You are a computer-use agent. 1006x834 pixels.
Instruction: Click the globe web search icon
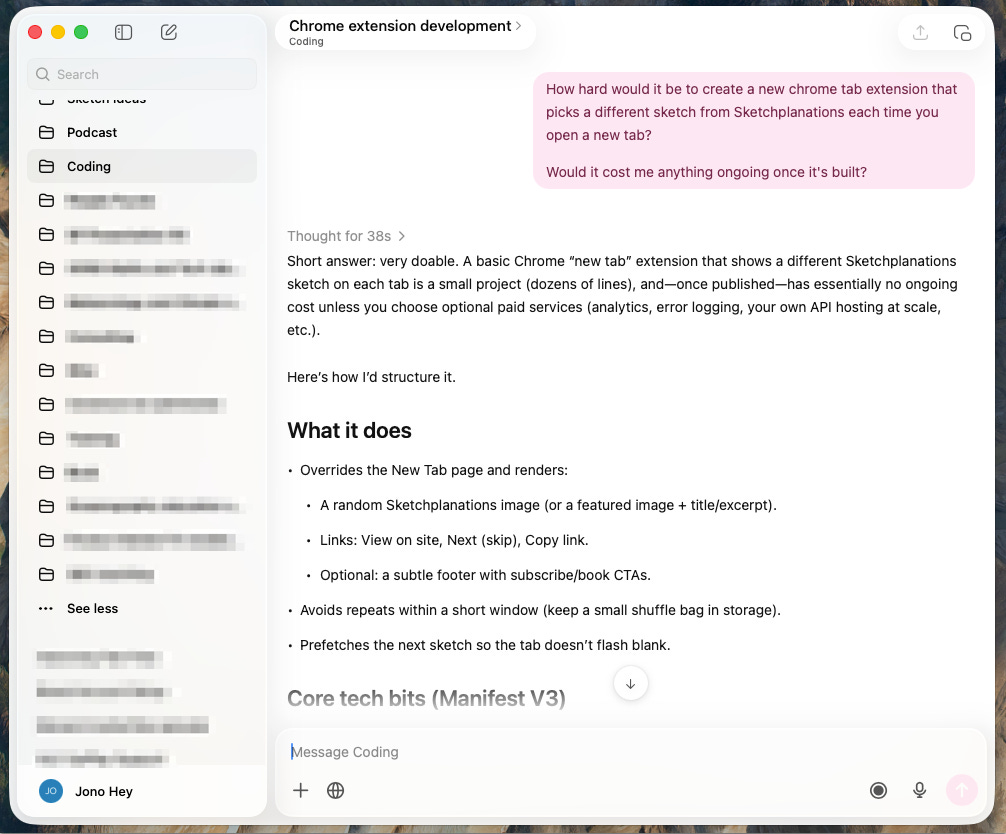(x=336, y=790)
